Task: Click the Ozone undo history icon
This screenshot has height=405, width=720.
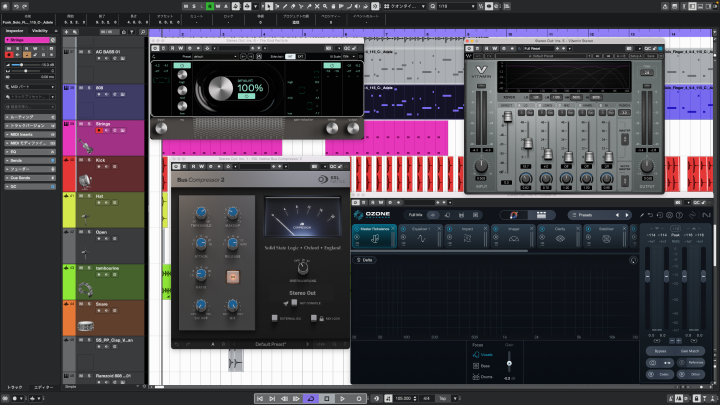Action: (x=660, y=215)
